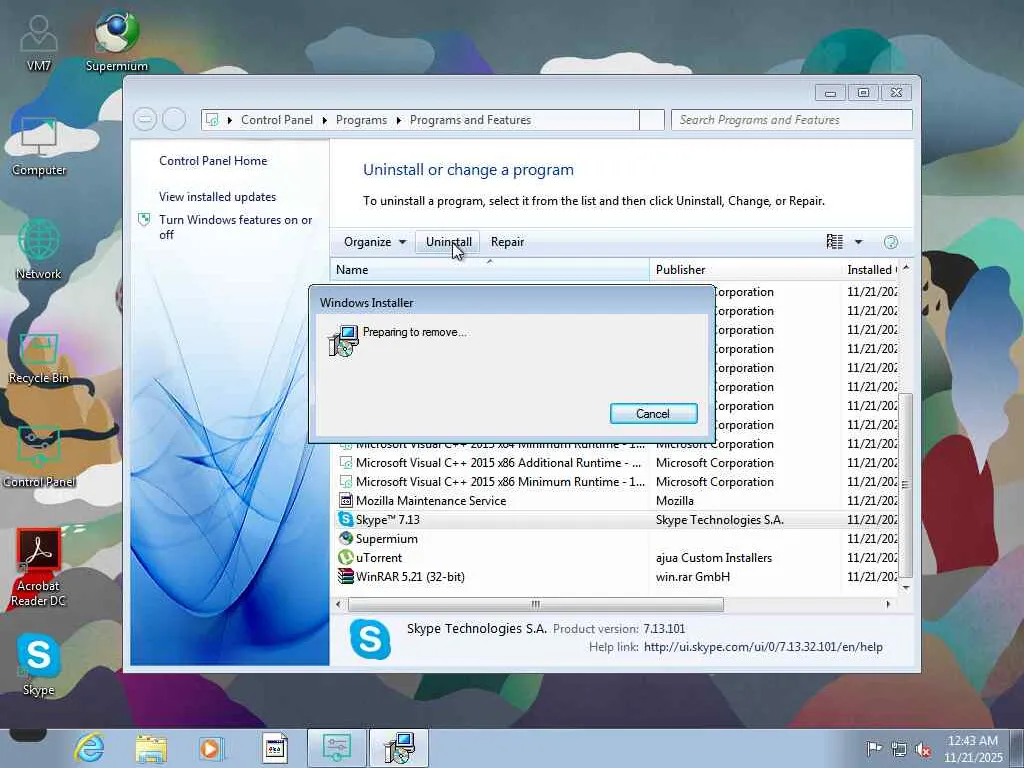The height and width of the screenshot is (768, 1024).
Task: Open the Skype desktop shortcut
Action: pyautogui.click(x=39, y=664)
